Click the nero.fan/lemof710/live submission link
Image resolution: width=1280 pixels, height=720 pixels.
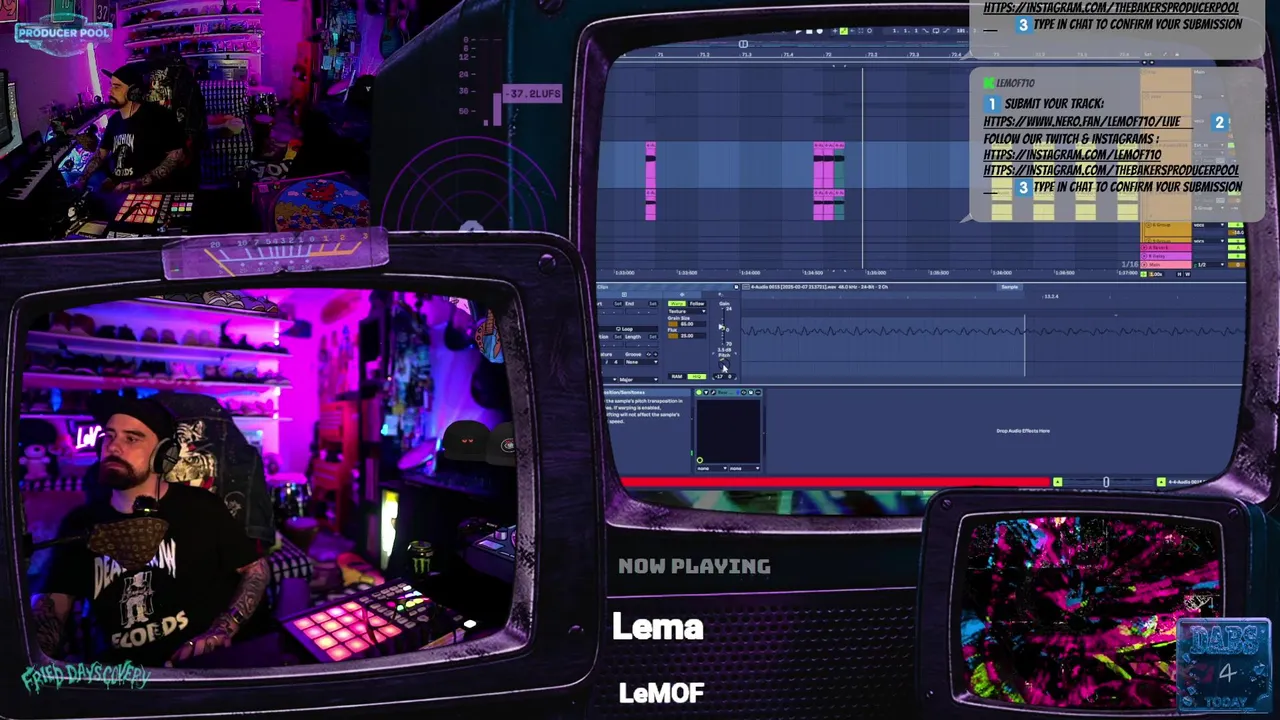(x=1082, y=121)
